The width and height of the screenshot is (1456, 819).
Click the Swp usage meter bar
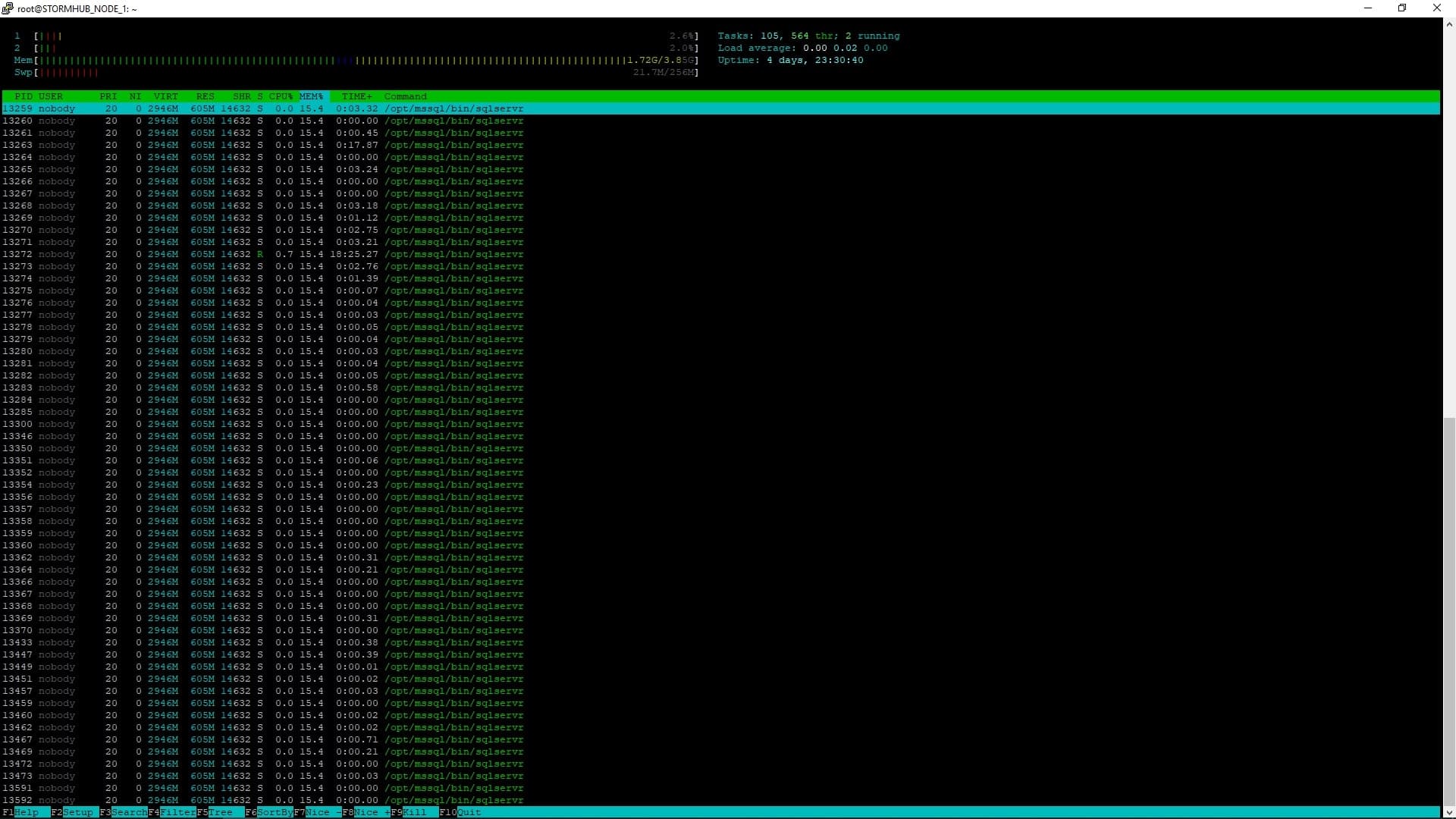tap(356, 72)
